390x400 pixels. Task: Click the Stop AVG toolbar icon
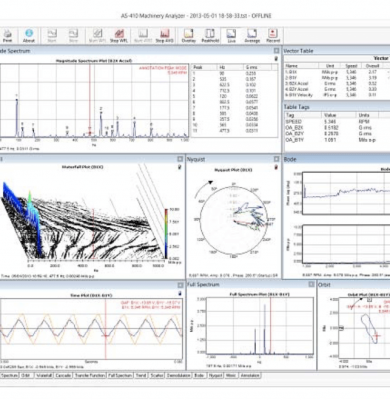(x=164, y=36)
